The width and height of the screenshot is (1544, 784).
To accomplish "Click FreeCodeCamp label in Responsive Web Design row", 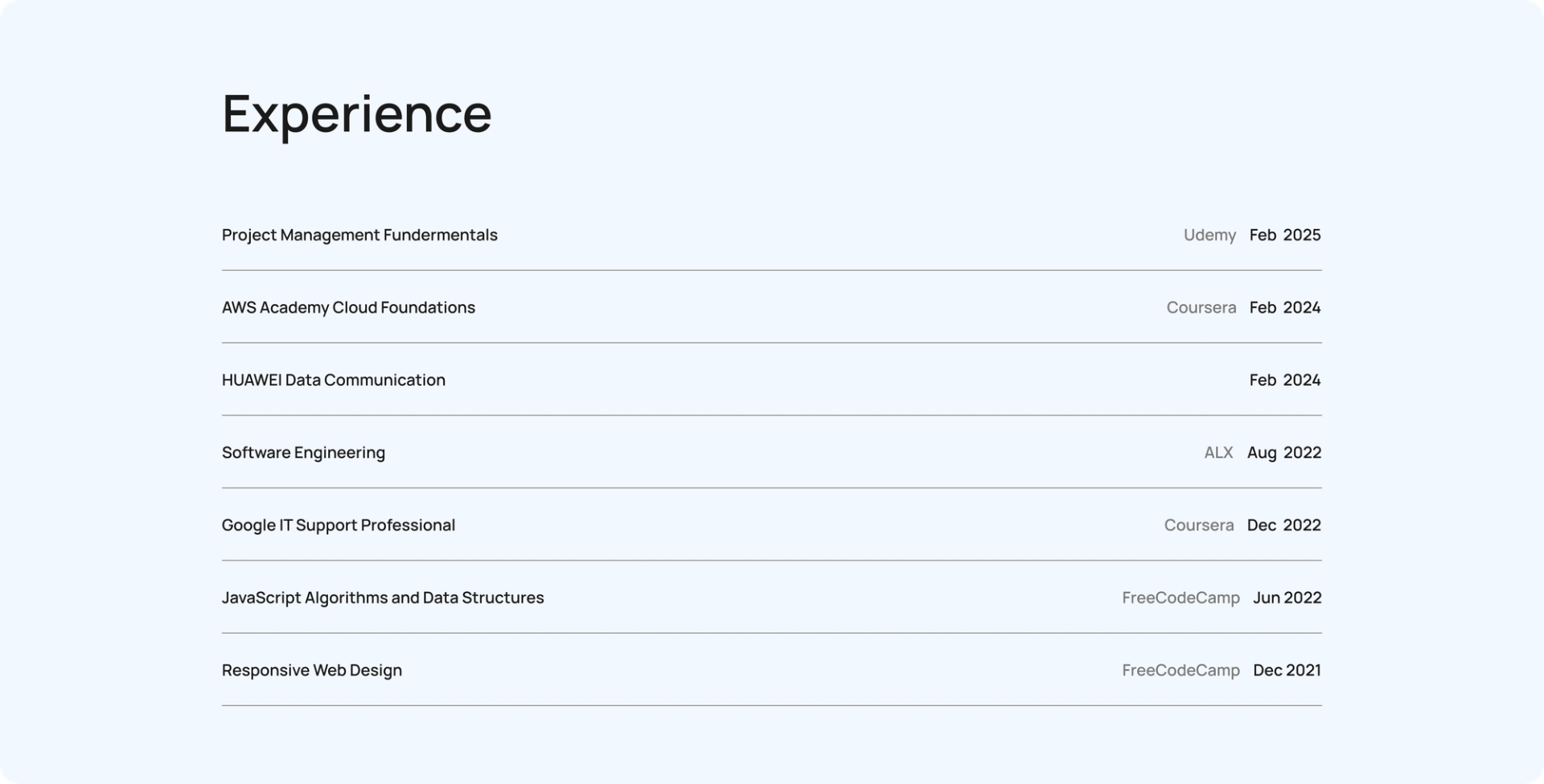I will tap(1181, 670).
